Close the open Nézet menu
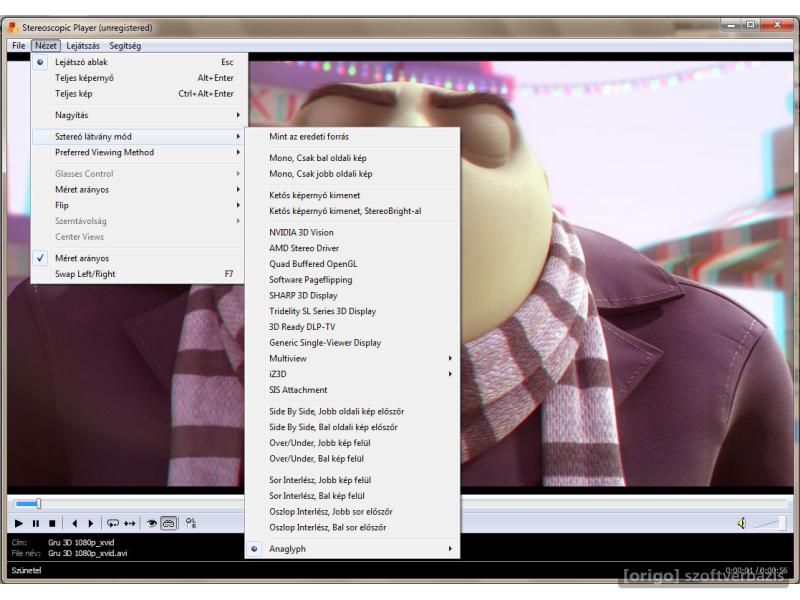Viewport: 800px width, 600px height. [46, 45]
